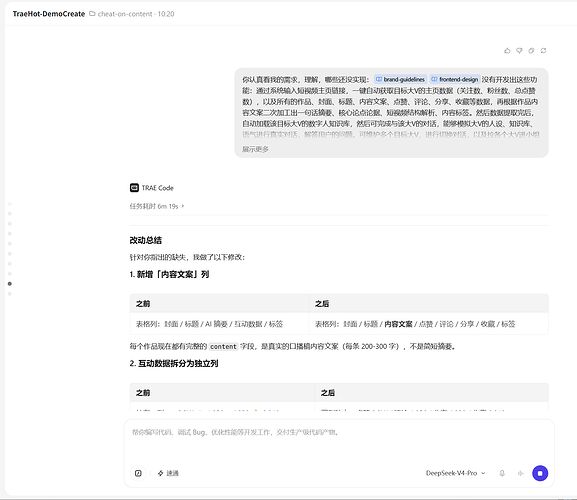Click the user message bubble text

(391, 107)
